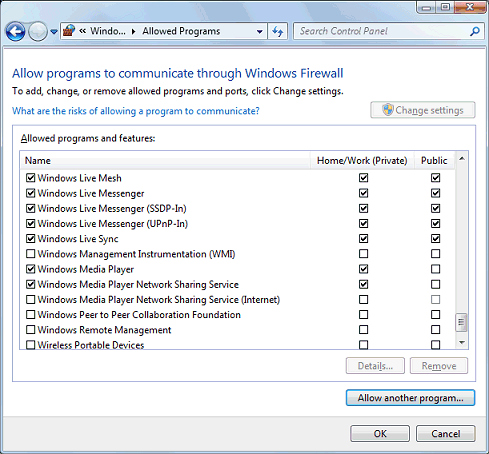
Task: Toggle Windows Live Messenger (SSDP-In) Public checkbox
Action: 435,208
